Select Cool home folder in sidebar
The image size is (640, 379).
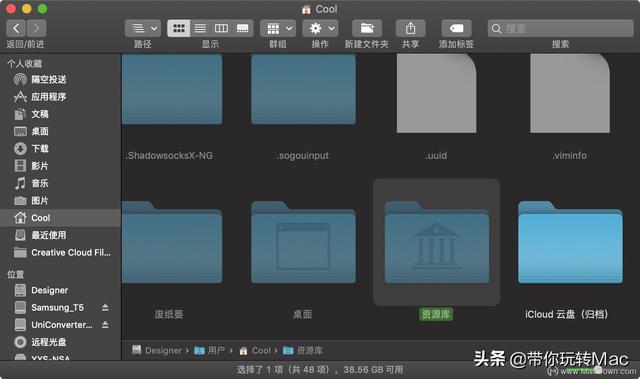pos(60,218)
